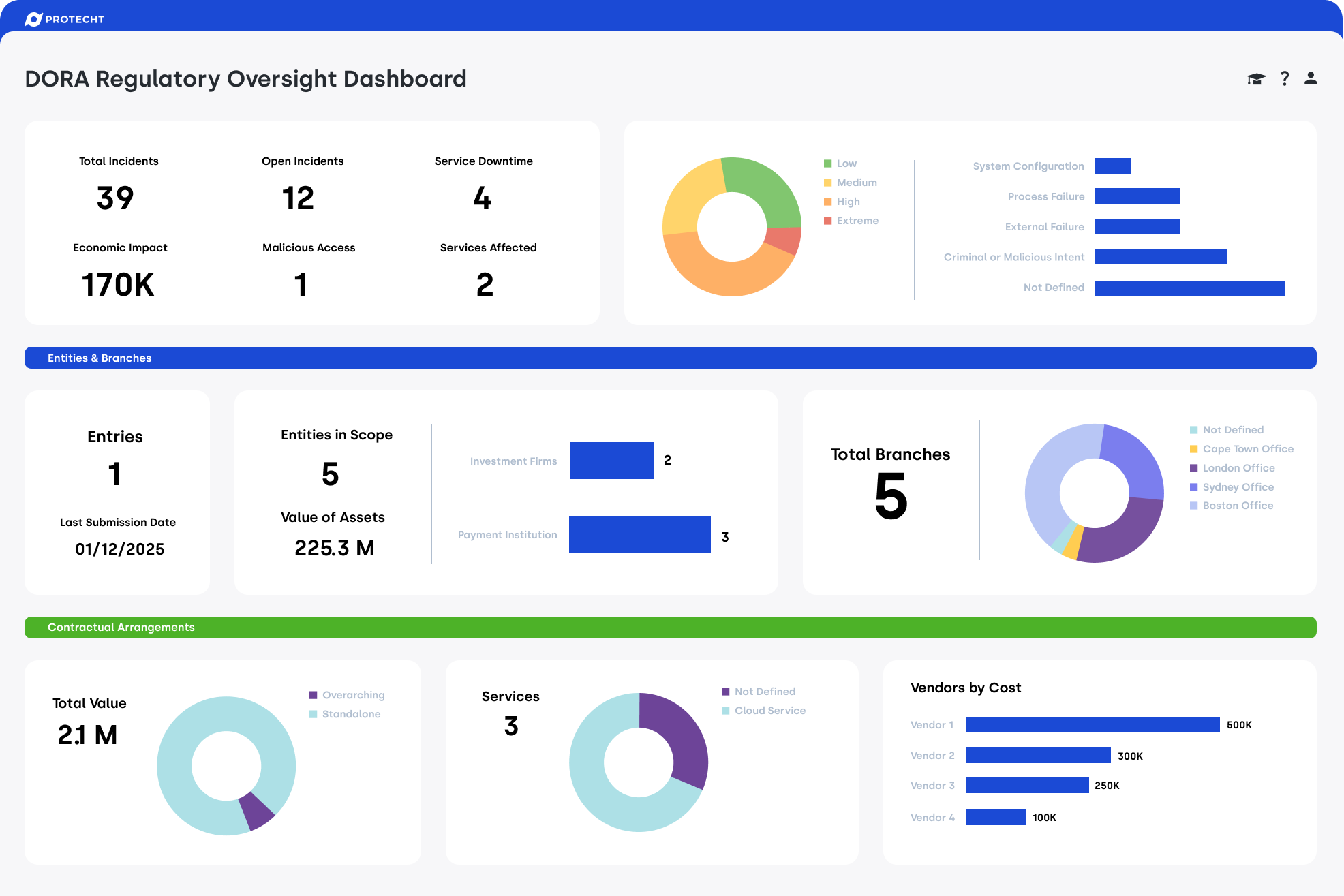This screenshot has width=1344, height=896.
Task: Toggle the Extreme legend entry
Action: [857, 221]
